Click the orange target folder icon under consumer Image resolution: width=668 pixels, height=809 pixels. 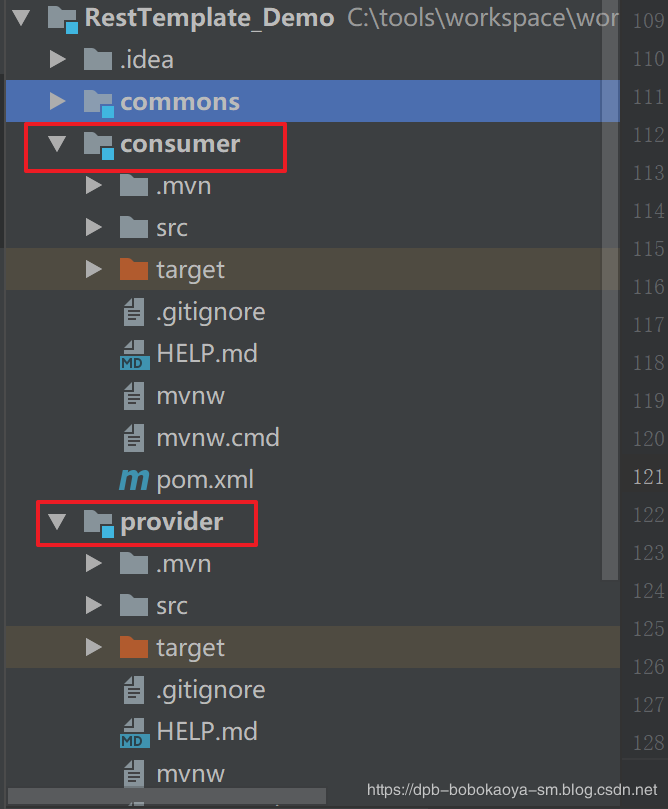tap(133, 270)
